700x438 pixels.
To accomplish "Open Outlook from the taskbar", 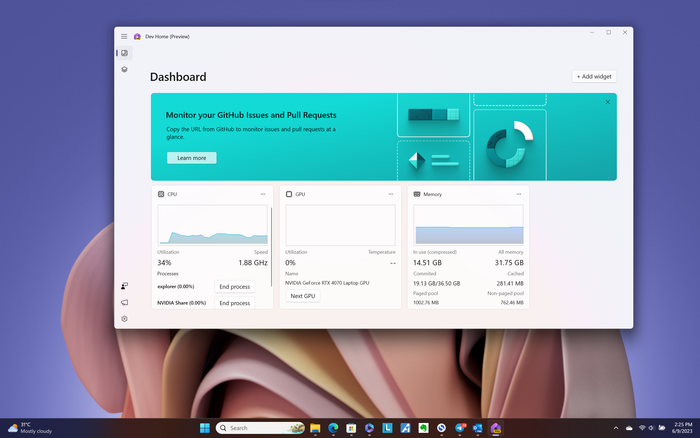I will click(478, 428).
